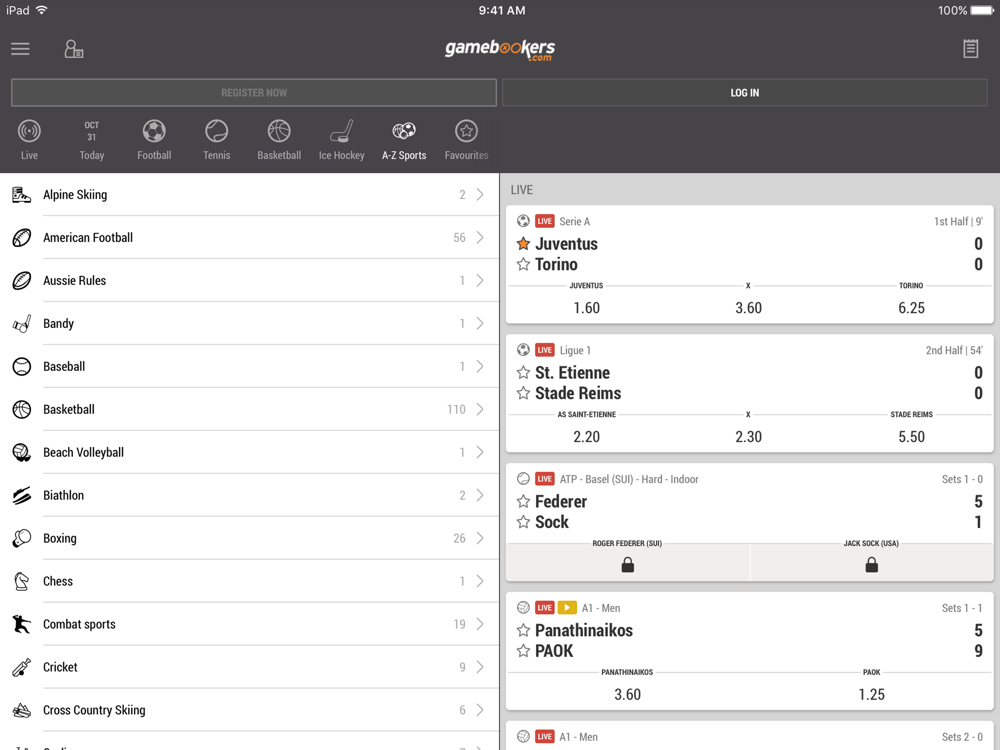Expand American Football chevron

[480, 237]
